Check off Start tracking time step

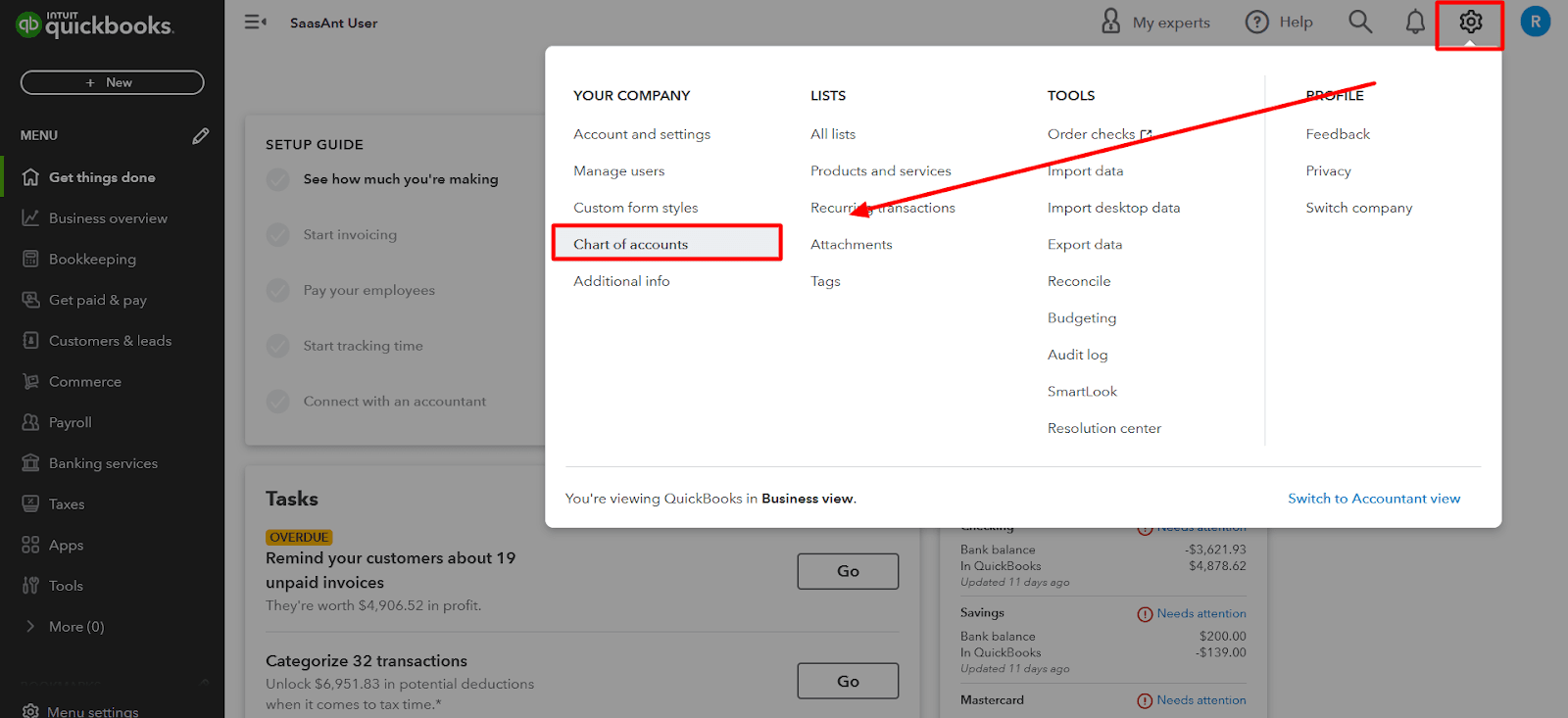[278, 346]
